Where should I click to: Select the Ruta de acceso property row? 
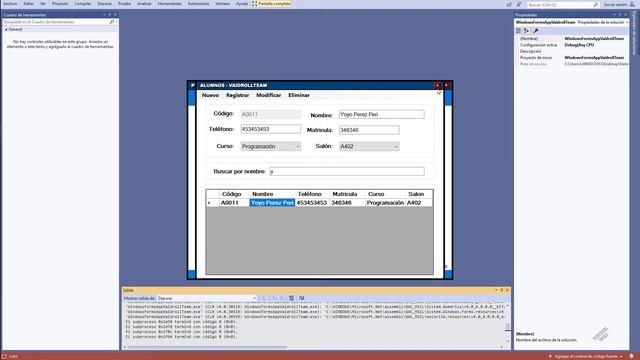point(571,64)
